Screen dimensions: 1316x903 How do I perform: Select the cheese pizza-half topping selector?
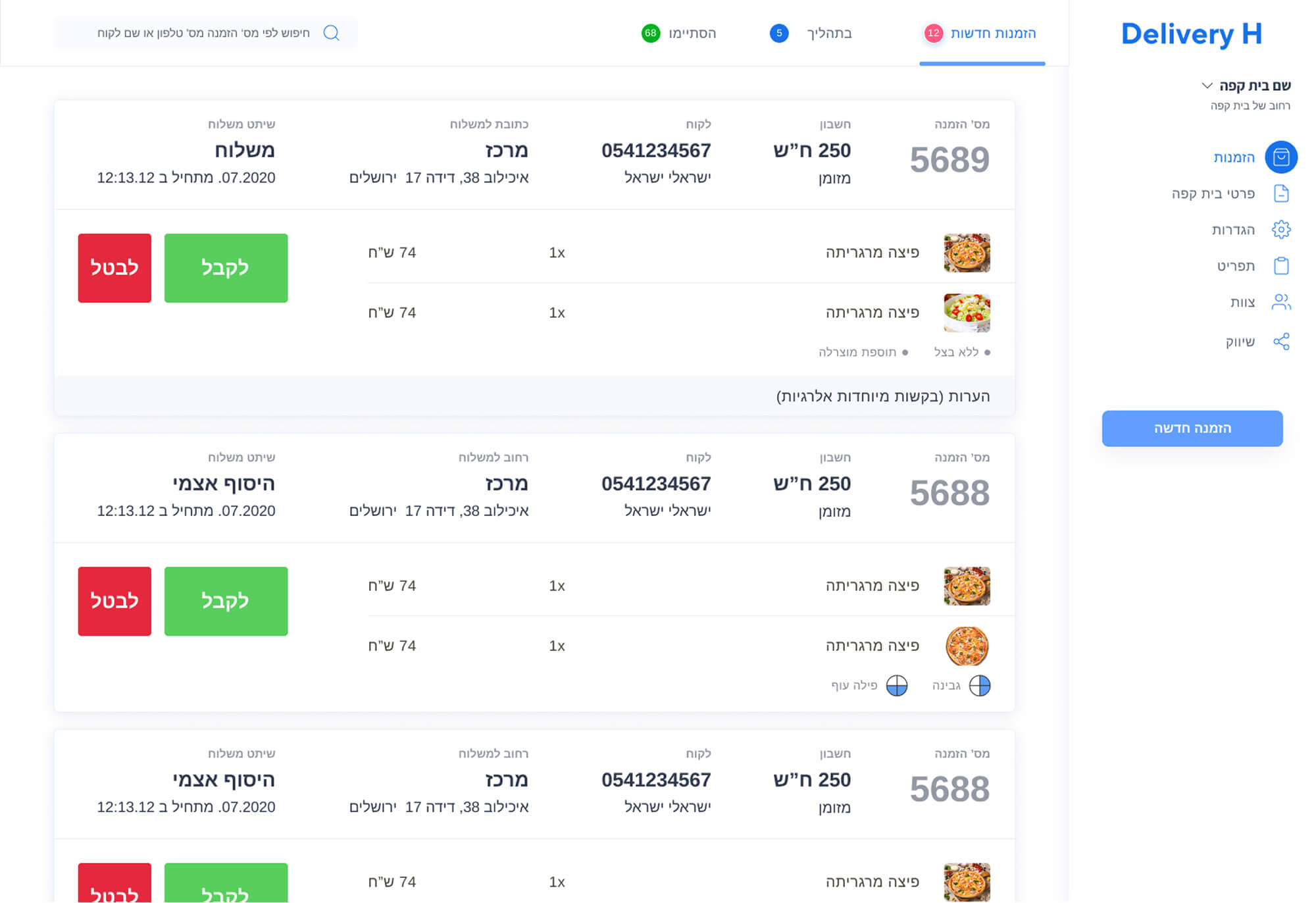tap(979, 686)
